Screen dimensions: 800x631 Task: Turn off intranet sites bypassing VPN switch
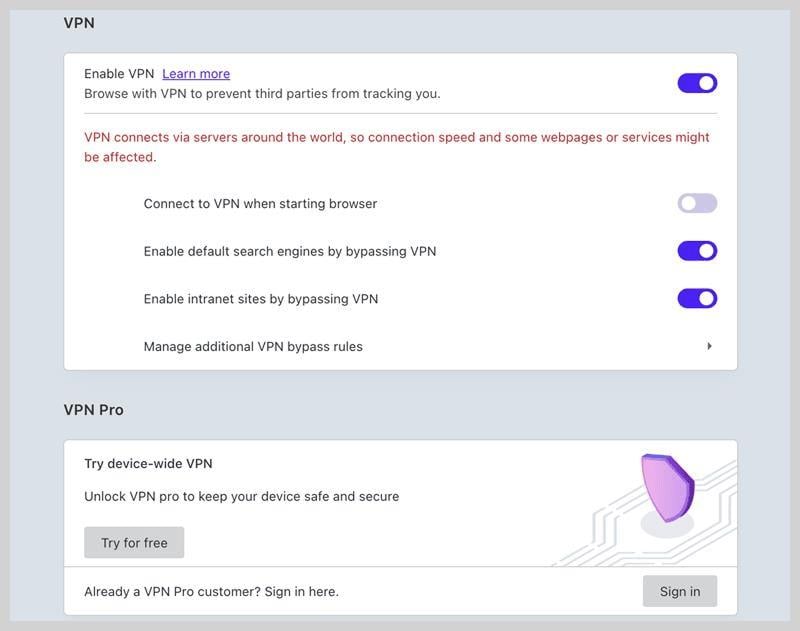697,298
